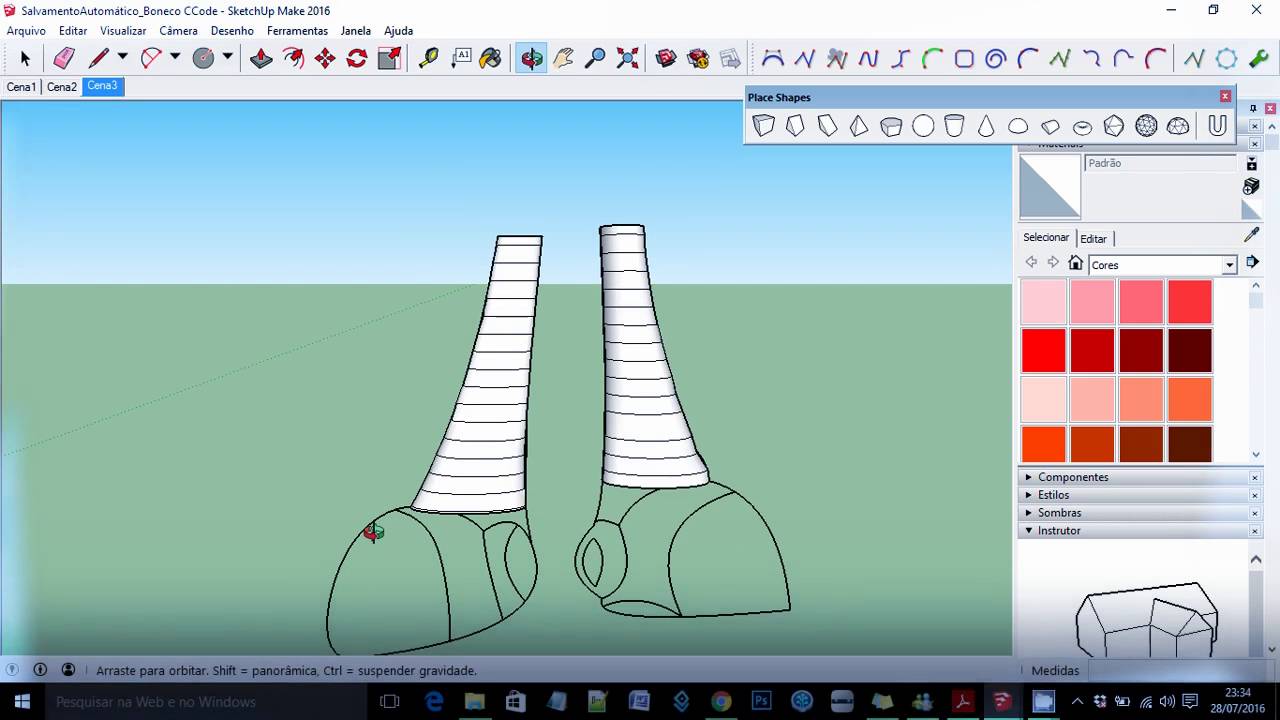Viewport: 1280px width, 720px height.
Task: Place a geodesic sphere shape
Action: (x=1146, y=126)
